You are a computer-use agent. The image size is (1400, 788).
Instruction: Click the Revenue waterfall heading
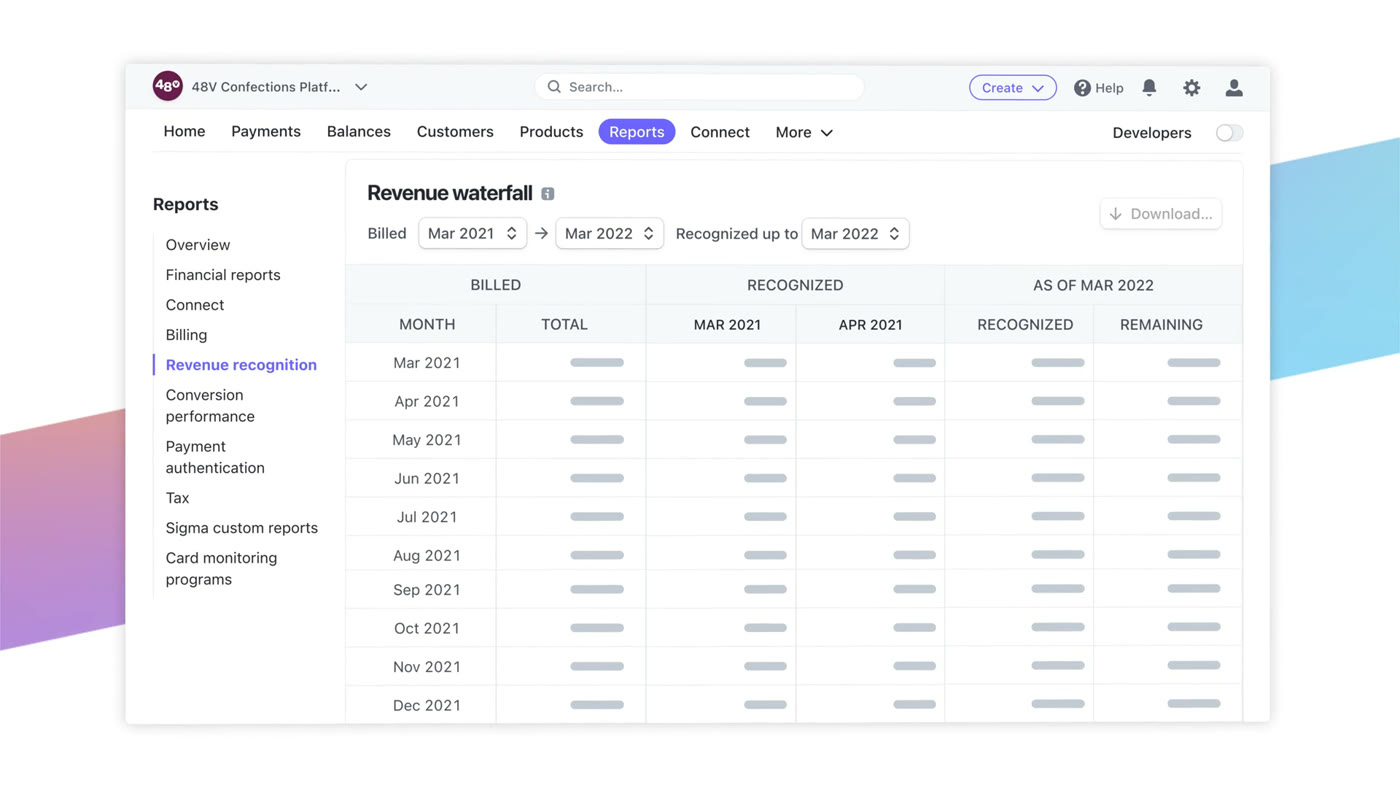[450, 193]
